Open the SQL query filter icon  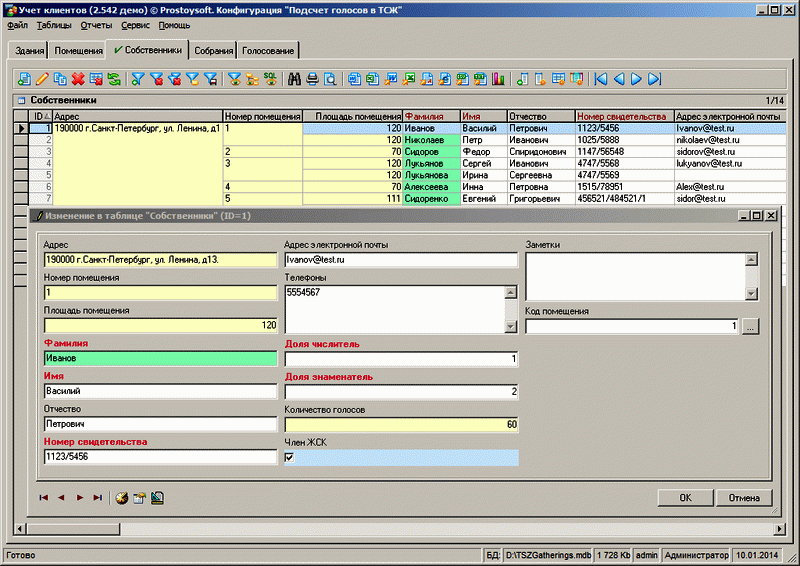269,79
